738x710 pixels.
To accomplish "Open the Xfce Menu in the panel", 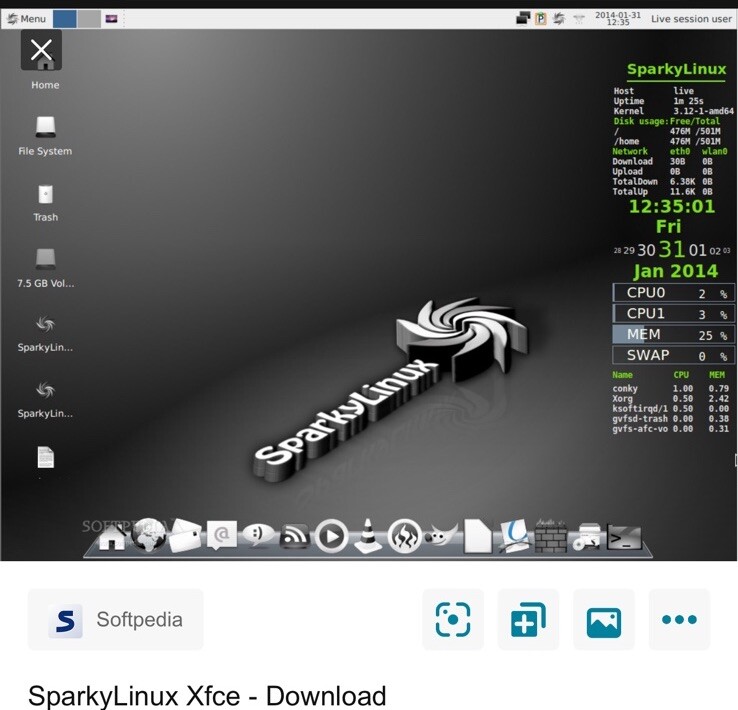I will (26, 19).
